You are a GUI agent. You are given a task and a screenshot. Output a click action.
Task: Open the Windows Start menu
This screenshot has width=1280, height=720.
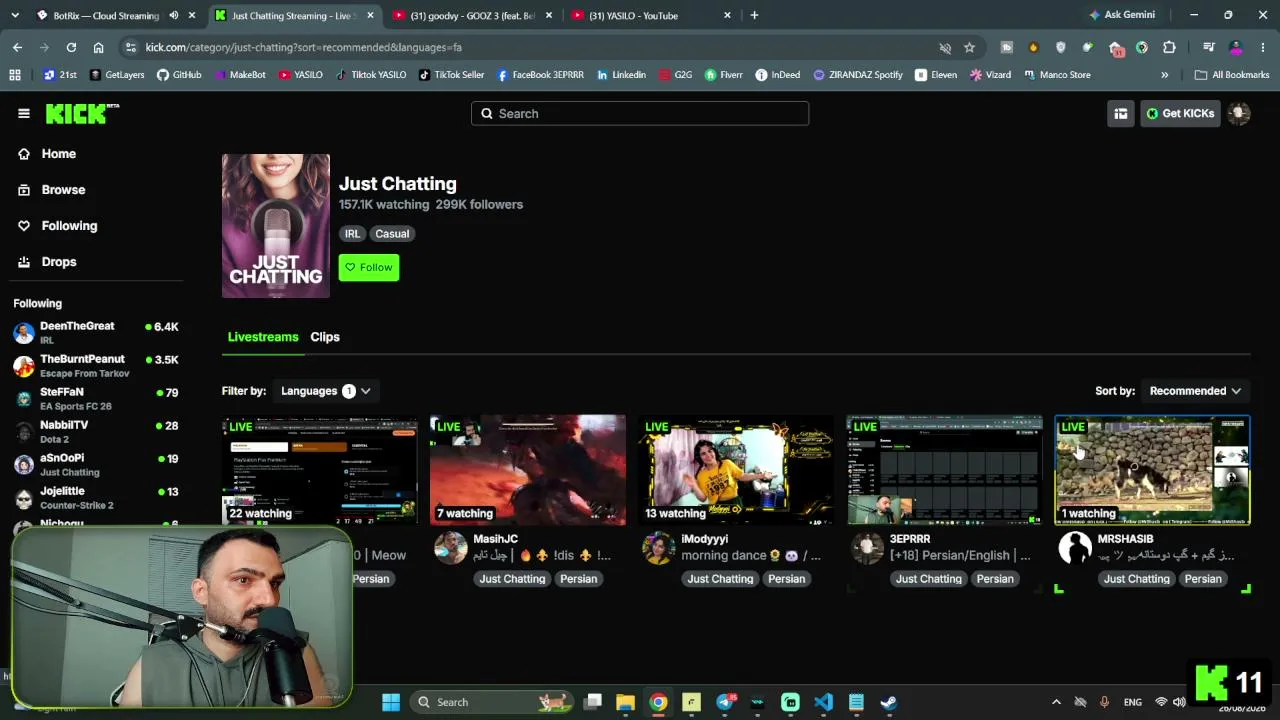click(391, 702)
